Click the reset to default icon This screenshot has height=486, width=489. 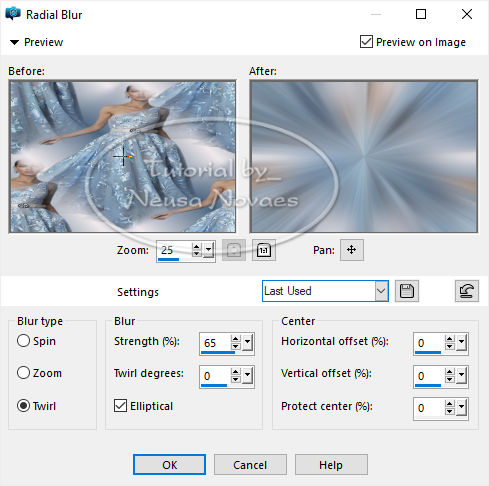click(x=467, y=291)
